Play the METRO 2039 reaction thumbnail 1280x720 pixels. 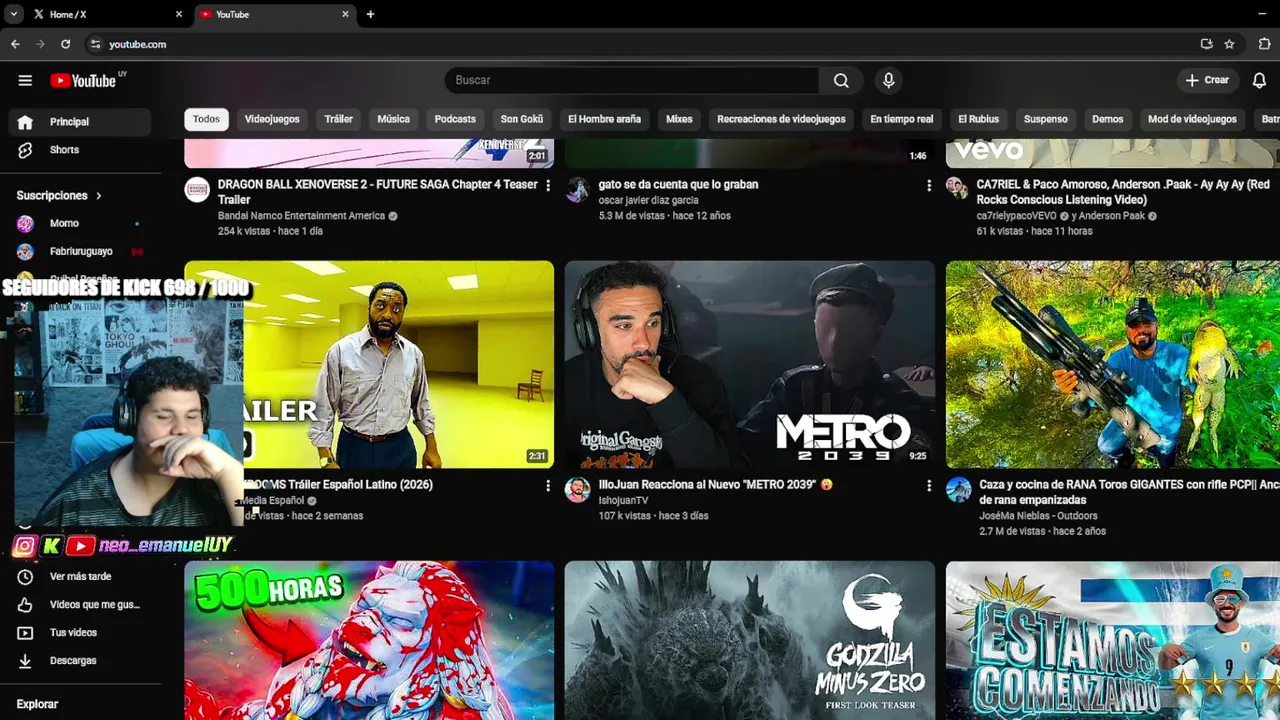pyautogui.click(x=749, y=364)
